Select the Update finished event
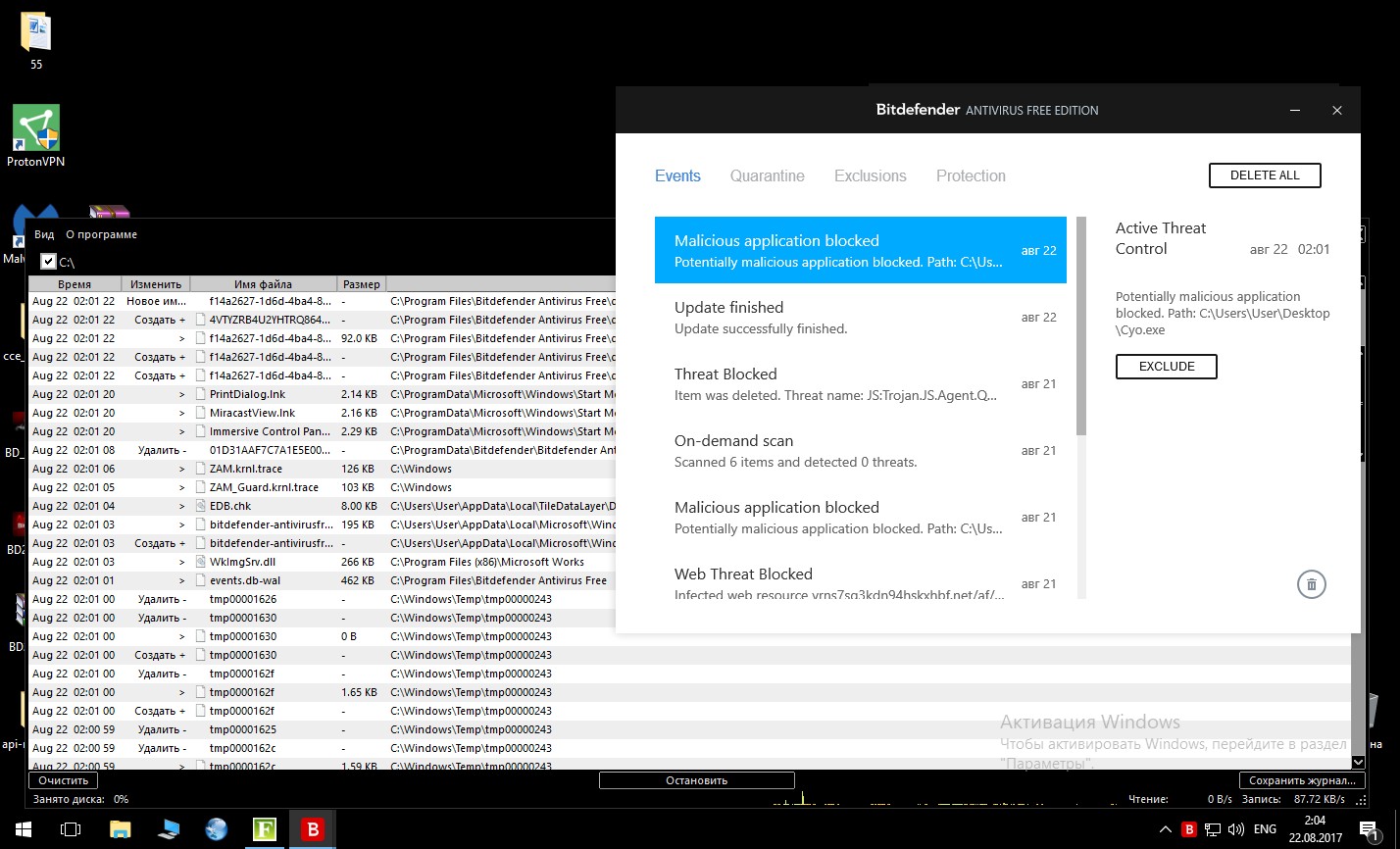The height and width of the screenshot is (849, 1400). 861,317
